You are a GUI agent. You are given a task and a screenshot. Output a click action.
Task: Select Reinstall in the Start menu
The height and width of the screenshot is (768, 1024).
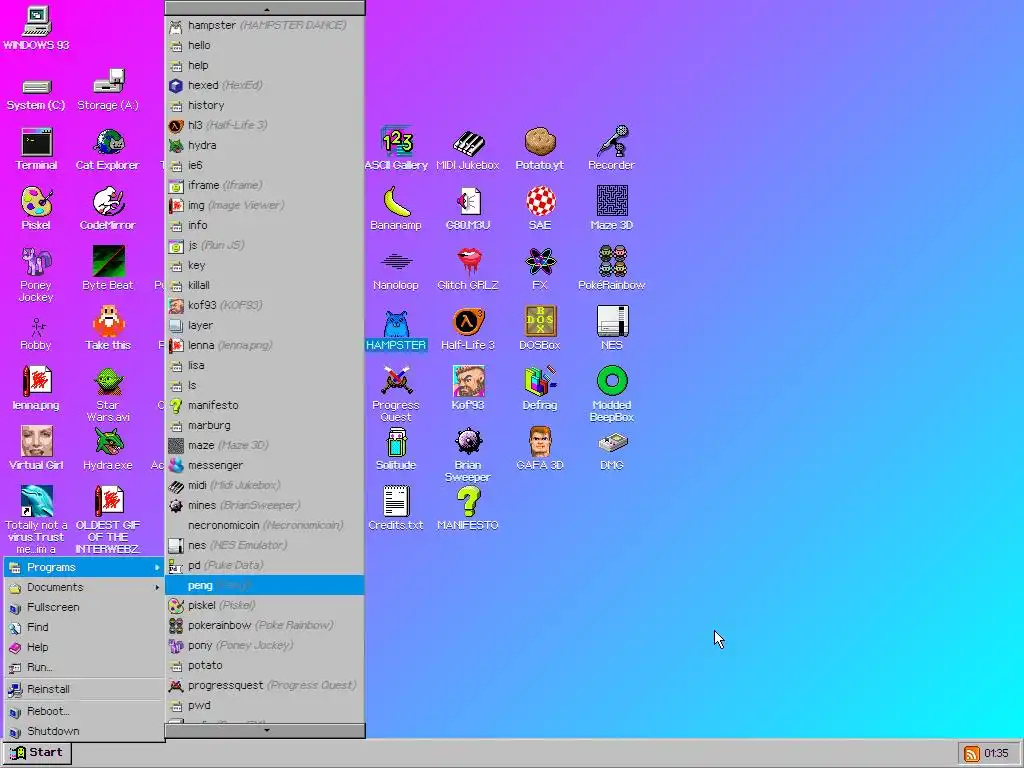pyautogui.click(x=84, y=689)
